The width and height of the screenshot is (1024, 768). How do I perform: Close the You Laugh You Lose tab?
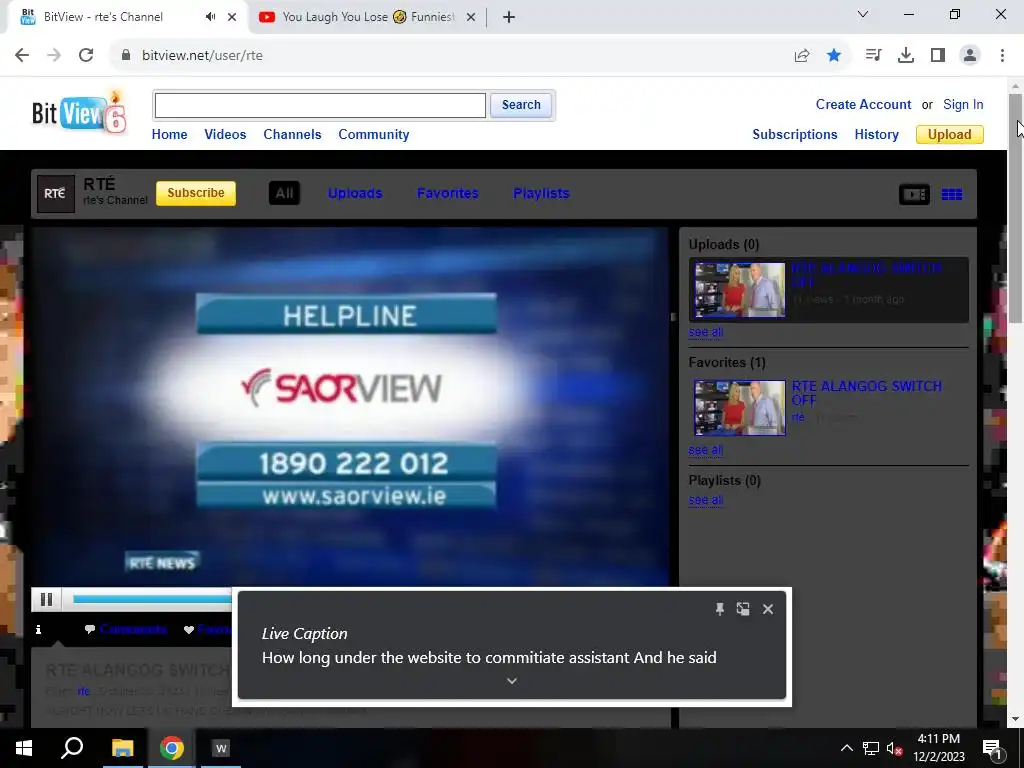click(471, 17)
